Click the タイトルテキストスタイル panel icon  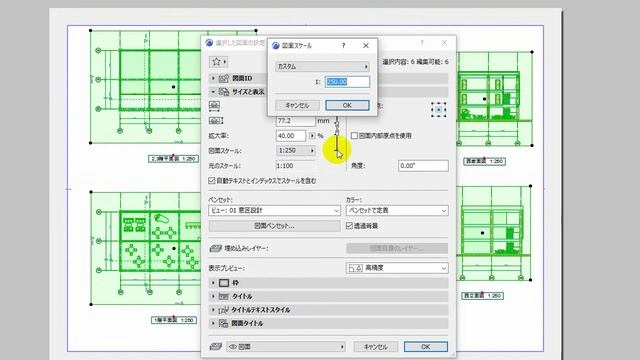pos(224,310)
